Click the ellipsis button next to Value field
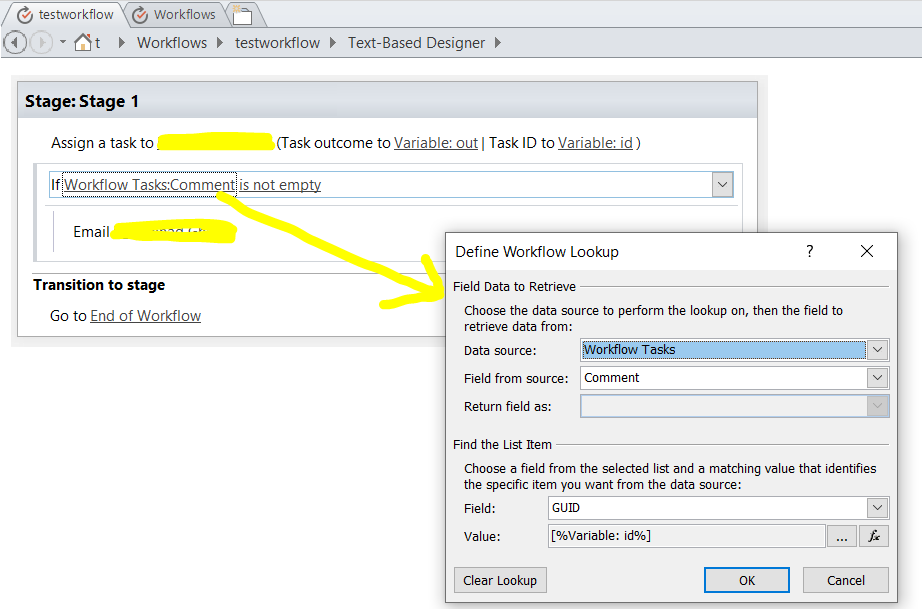This screenshot has height=609, width=922. point(842,536)
